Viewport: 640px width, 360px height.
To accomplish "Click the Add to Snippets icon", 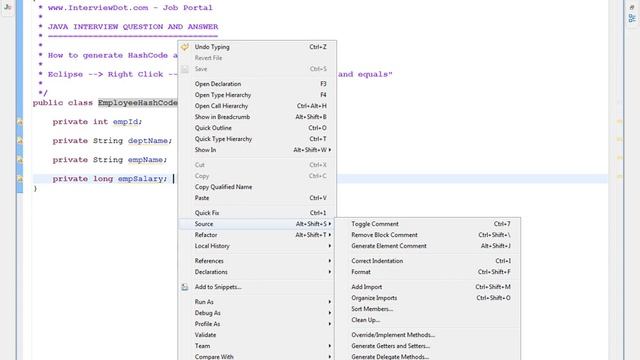I will [185, 287].
